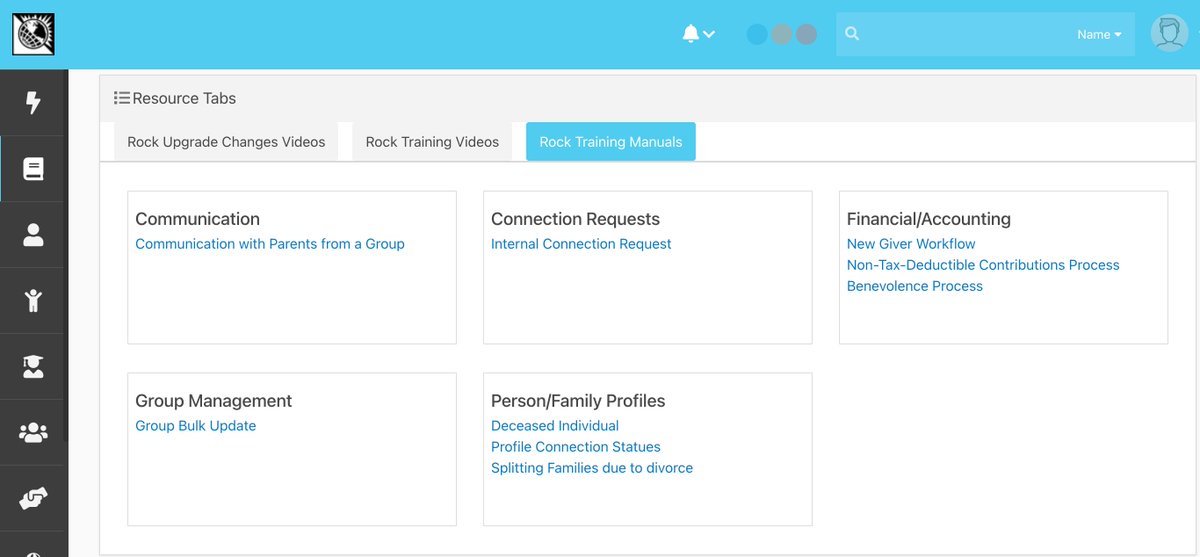The image size is (1200, 557).
Task: Open the Internal Connection Request manual
Action: pos(581,244)
